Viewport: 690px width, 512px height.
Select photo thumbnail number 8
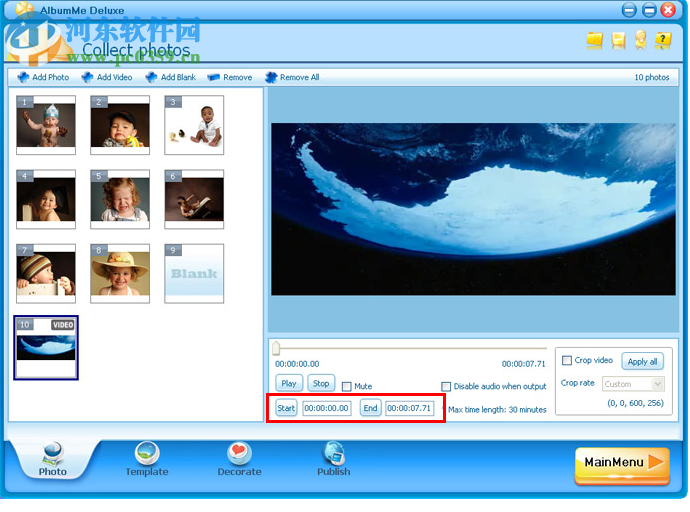click(120, 274)
